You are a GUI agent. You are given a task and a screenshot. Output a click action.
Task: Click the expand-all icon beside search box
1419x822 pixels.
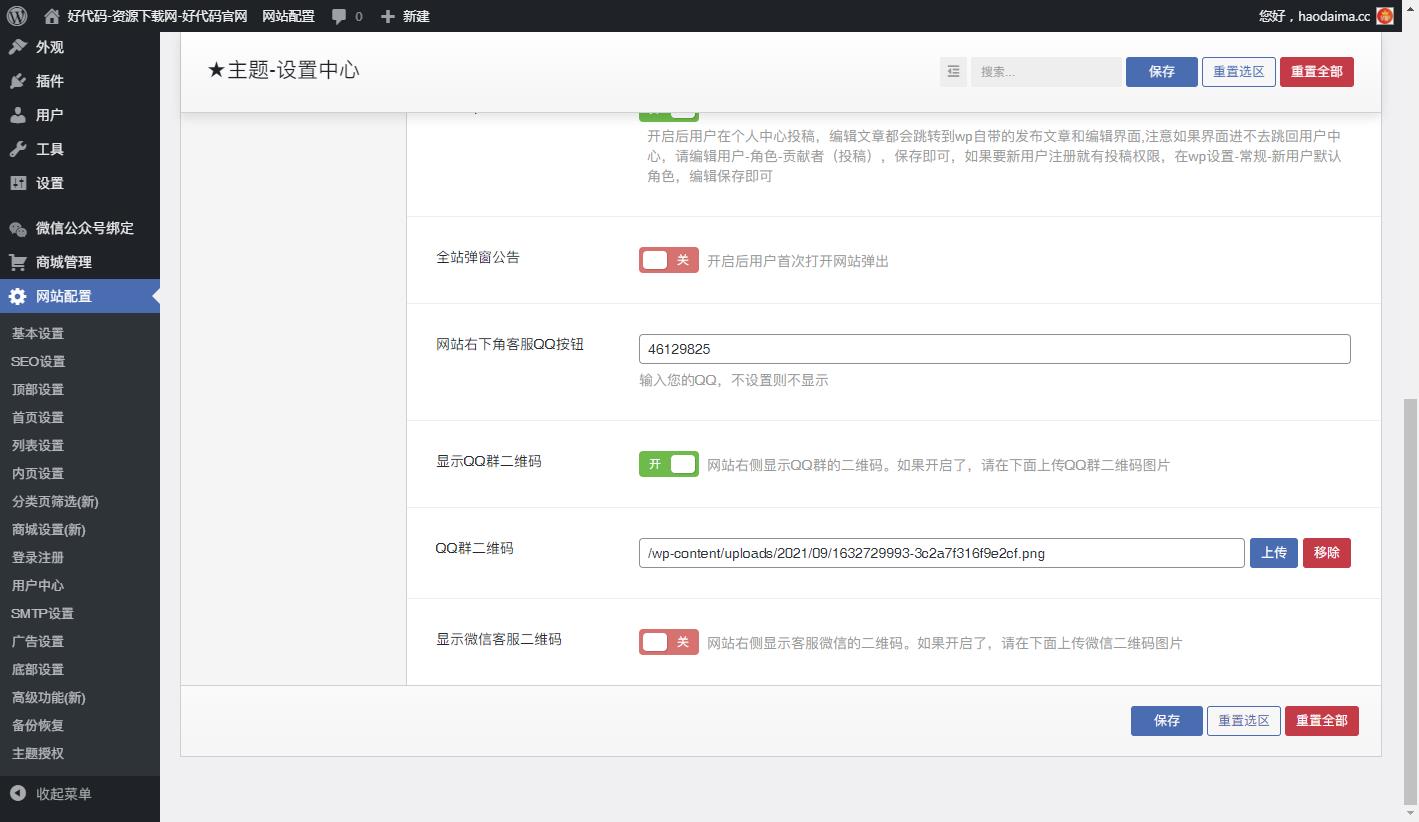tap(953, 71)
